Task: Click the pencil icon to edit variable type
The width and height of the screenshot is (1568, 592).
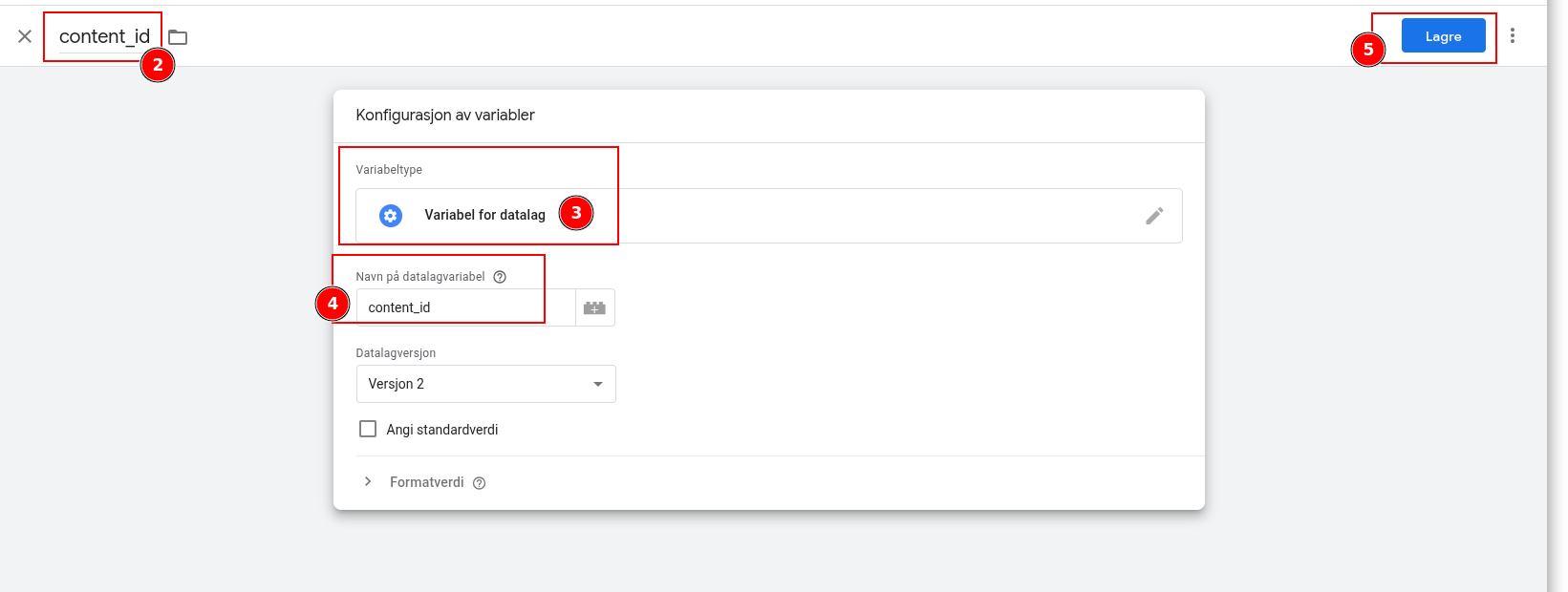Action: point(1154,216)
